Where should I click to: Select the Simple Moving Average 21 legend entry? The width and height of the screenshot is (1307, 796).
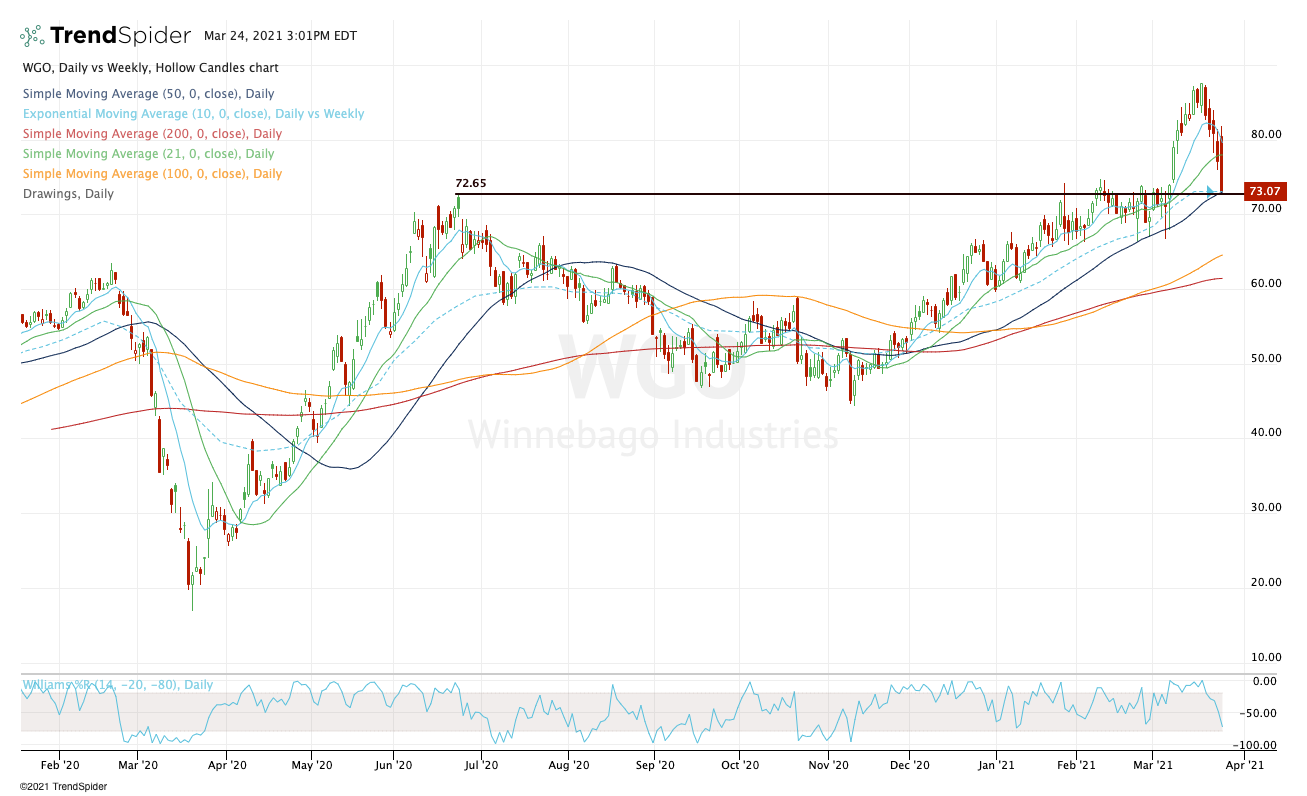[147, 154]
